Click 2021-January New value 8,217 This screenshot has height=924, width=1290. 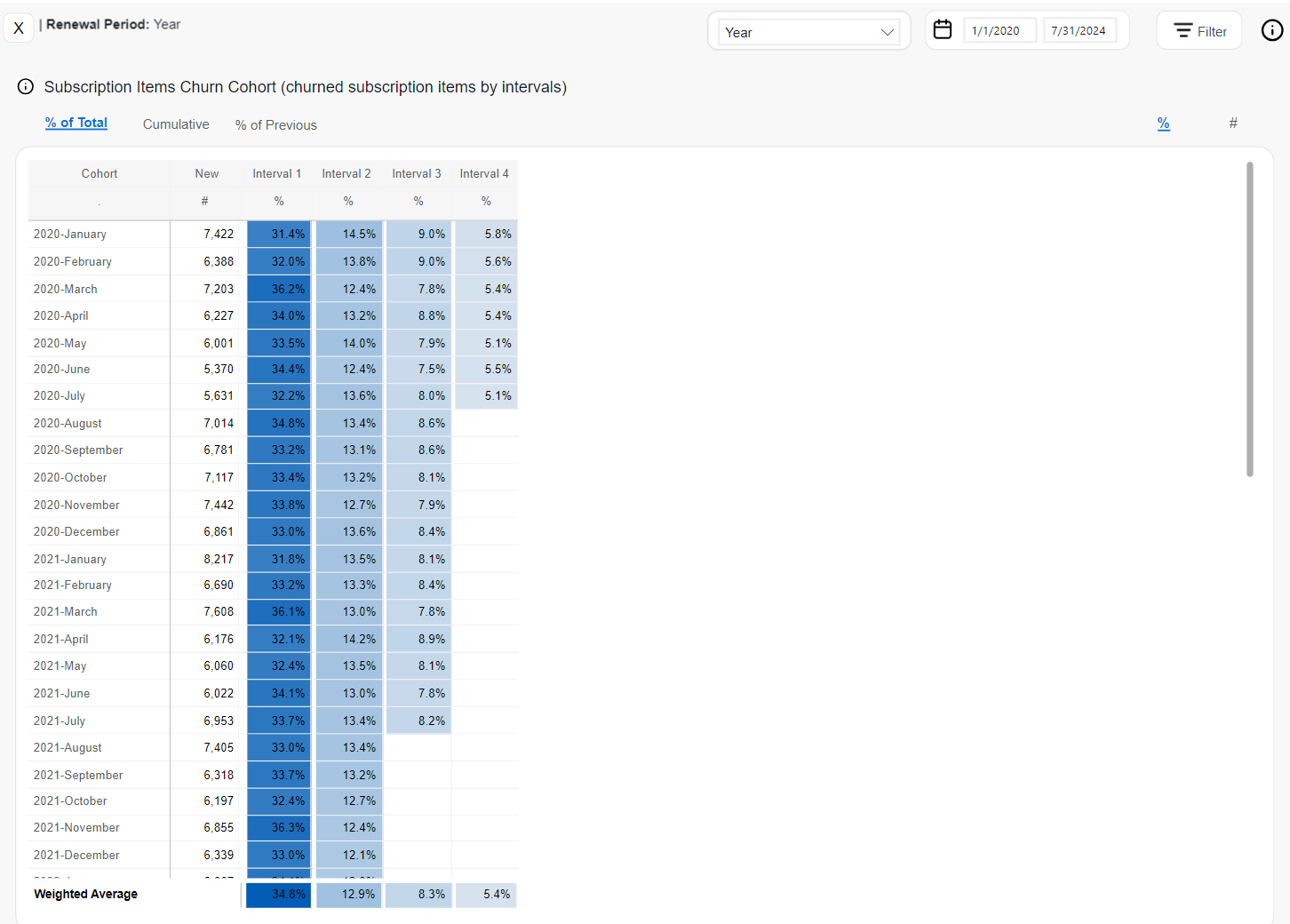219,560
